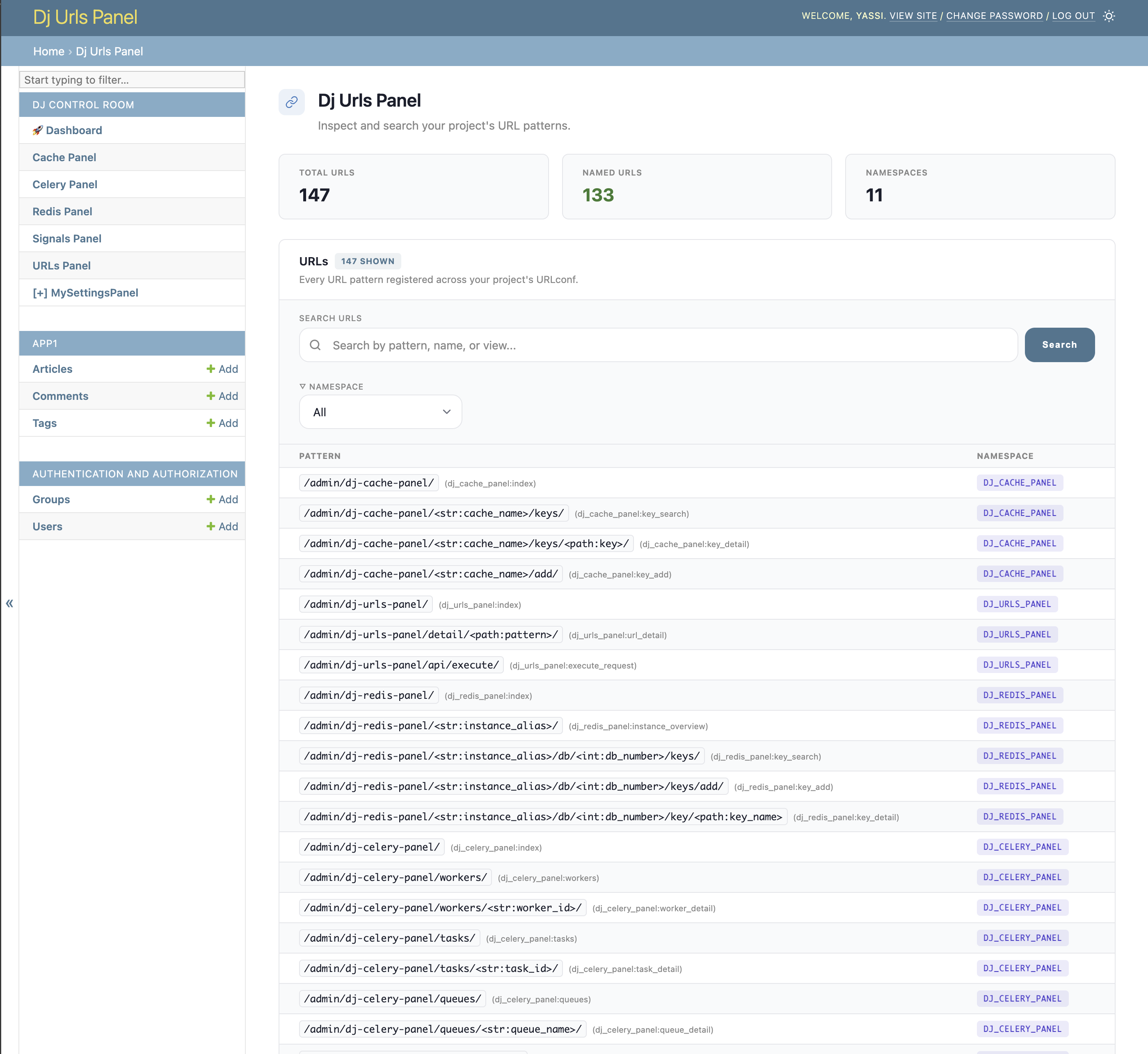Click the plus icon next to Articles Add
The width and height of the screenshot is (1148, 1054).
(x=210, y=369)
